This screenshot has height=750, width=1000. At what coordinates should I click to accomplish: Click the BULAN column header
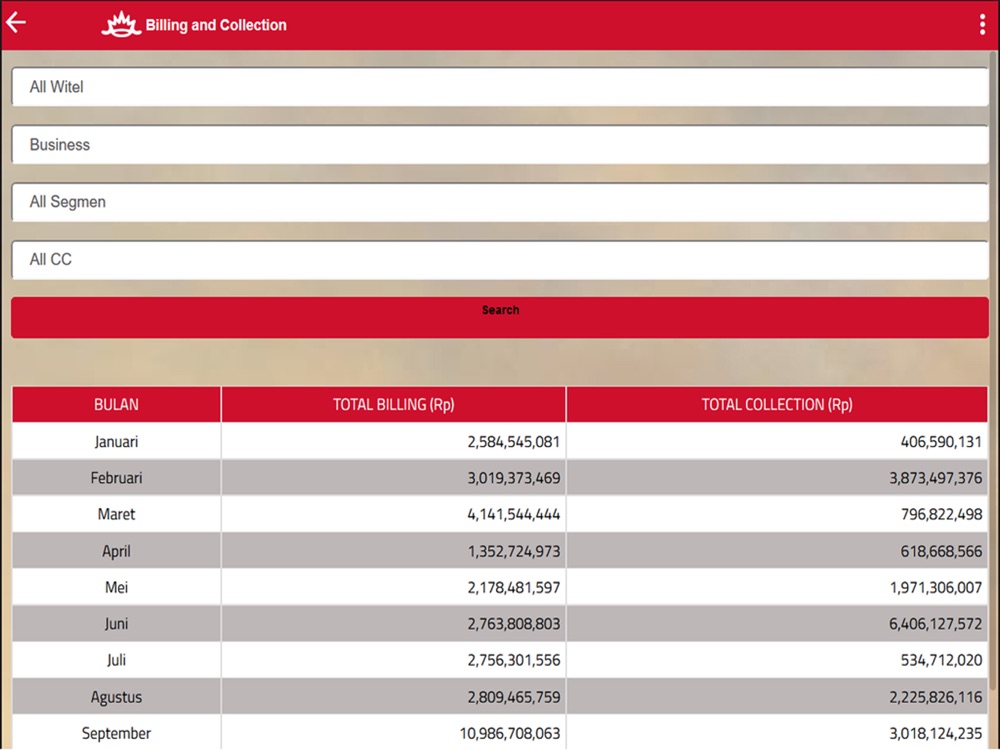point(116,404)
